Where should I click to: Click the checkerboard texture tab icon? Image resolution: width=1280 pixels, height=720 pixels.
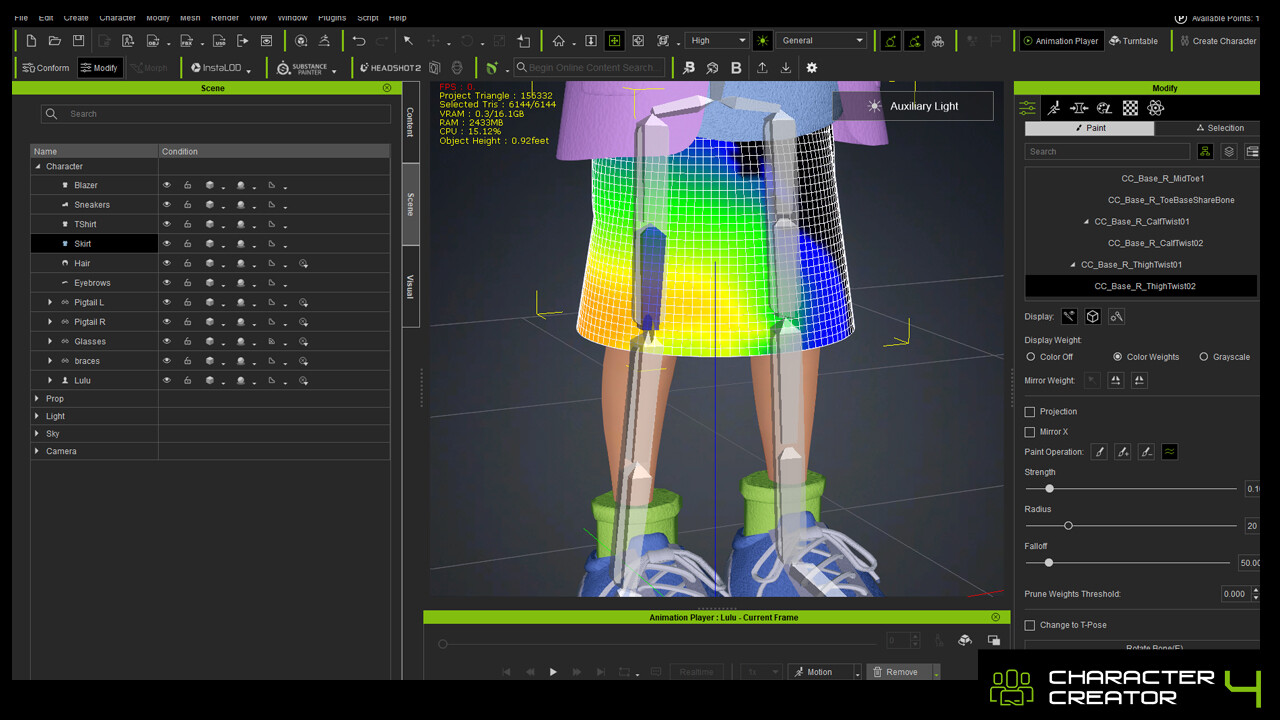(x=1130, y=108)
